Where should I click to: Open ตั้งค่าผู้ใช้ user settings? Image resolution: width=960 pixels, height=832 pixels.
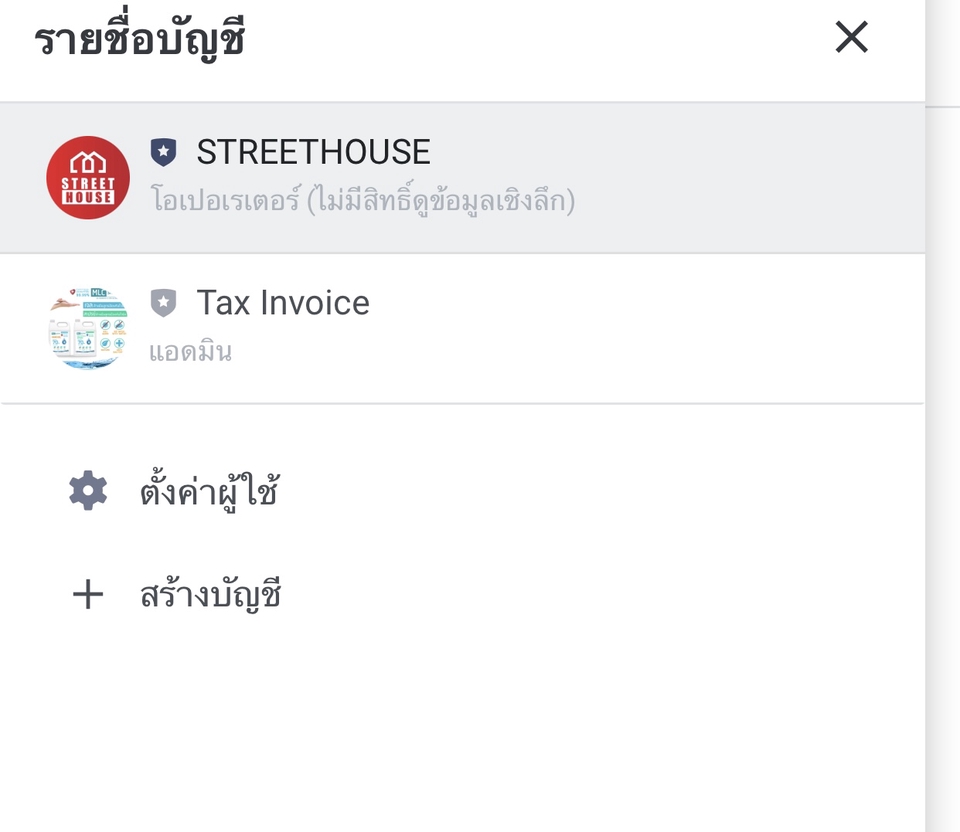(x=208, y=492)
